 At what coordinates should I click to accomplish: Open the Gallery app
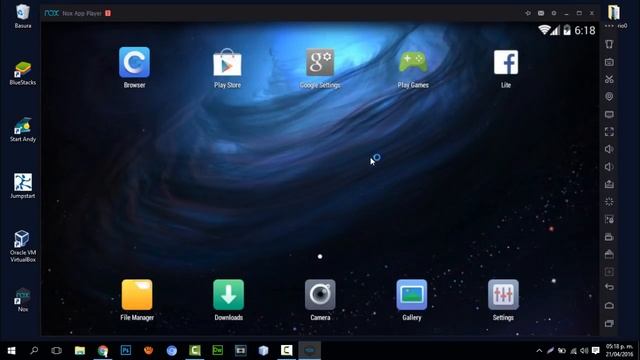click(411, 295)
